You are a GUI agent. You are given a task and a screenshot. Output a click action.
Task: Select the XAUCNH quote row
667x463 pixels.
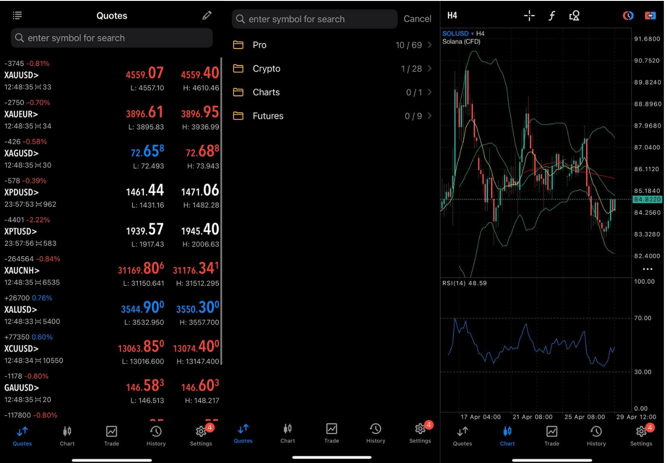coord(111,271)
